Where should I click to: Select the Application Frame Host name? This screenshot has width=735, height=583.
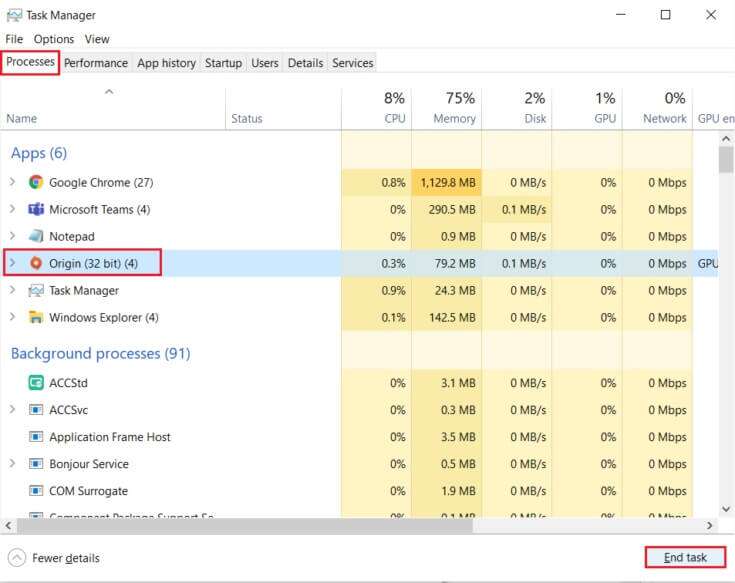pyautogui.click(x=110, y=437)
